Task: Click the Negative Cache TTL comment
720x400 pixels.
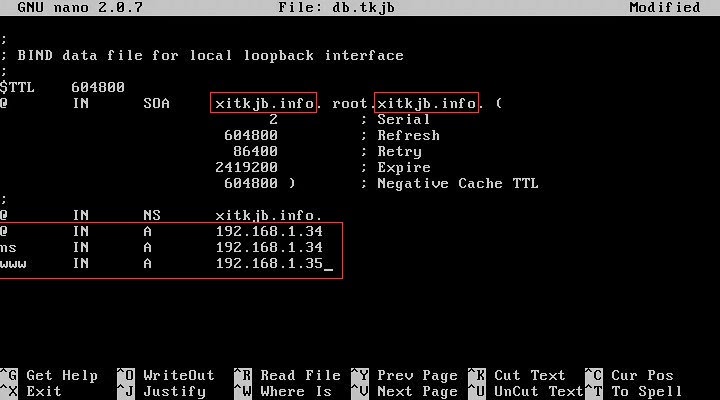Action: coord(457,183)
